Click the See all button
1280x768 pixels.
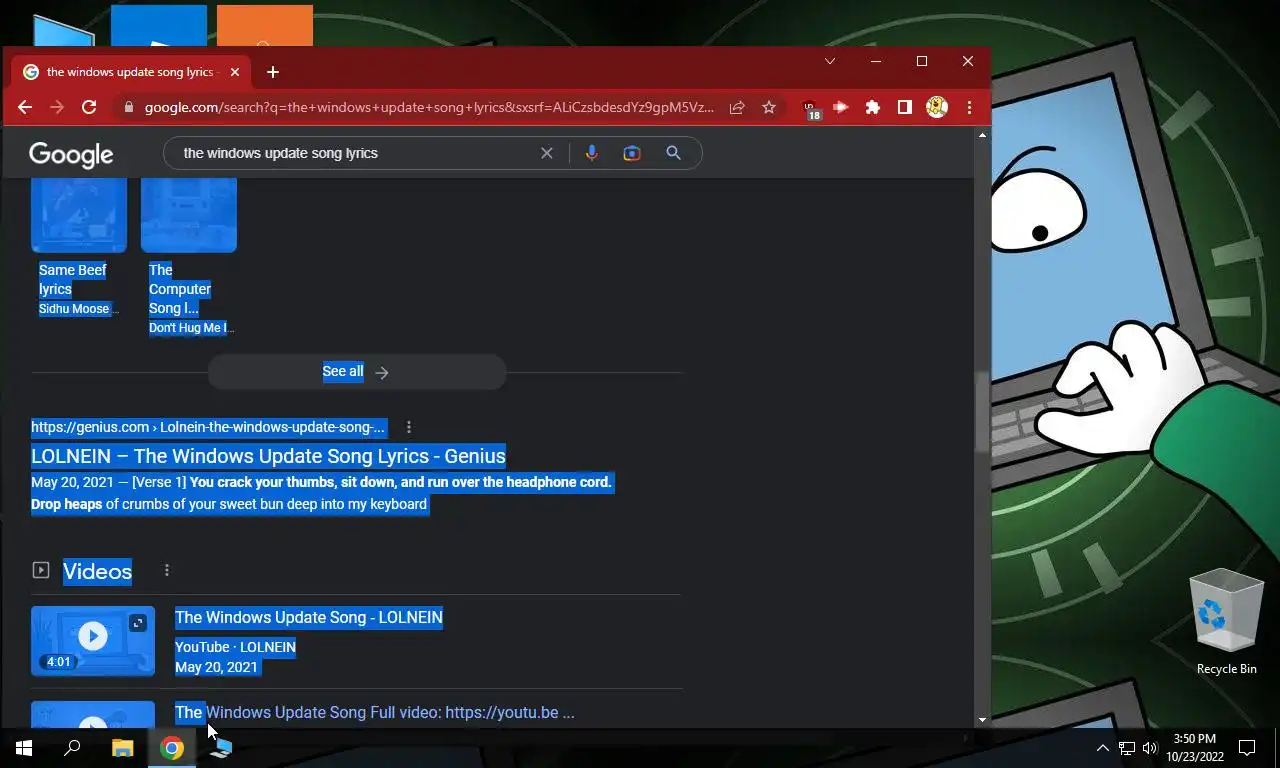coord(357,372)
